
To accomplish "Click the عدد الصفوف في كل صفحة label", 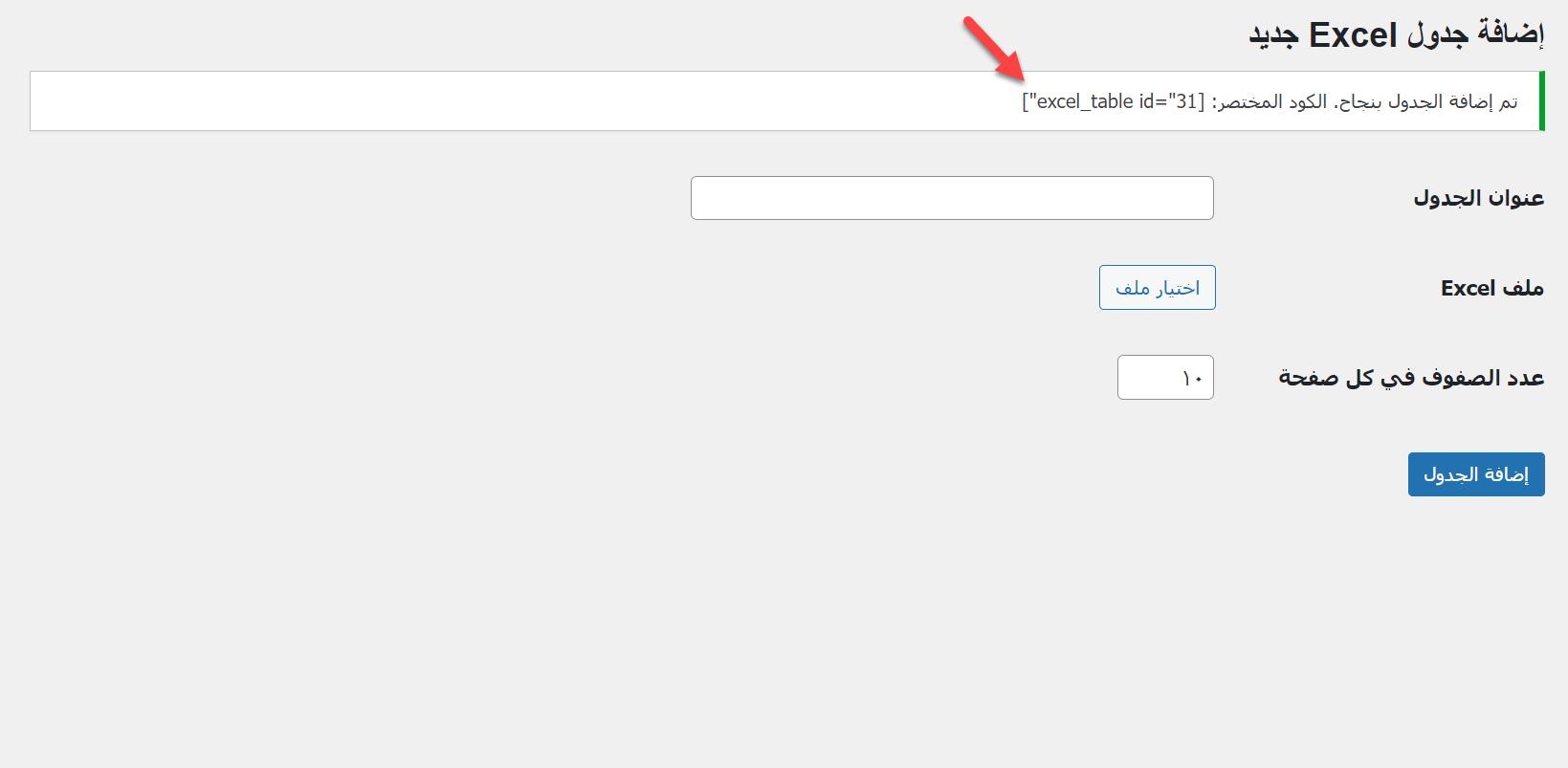I will tap(1411, 378).
